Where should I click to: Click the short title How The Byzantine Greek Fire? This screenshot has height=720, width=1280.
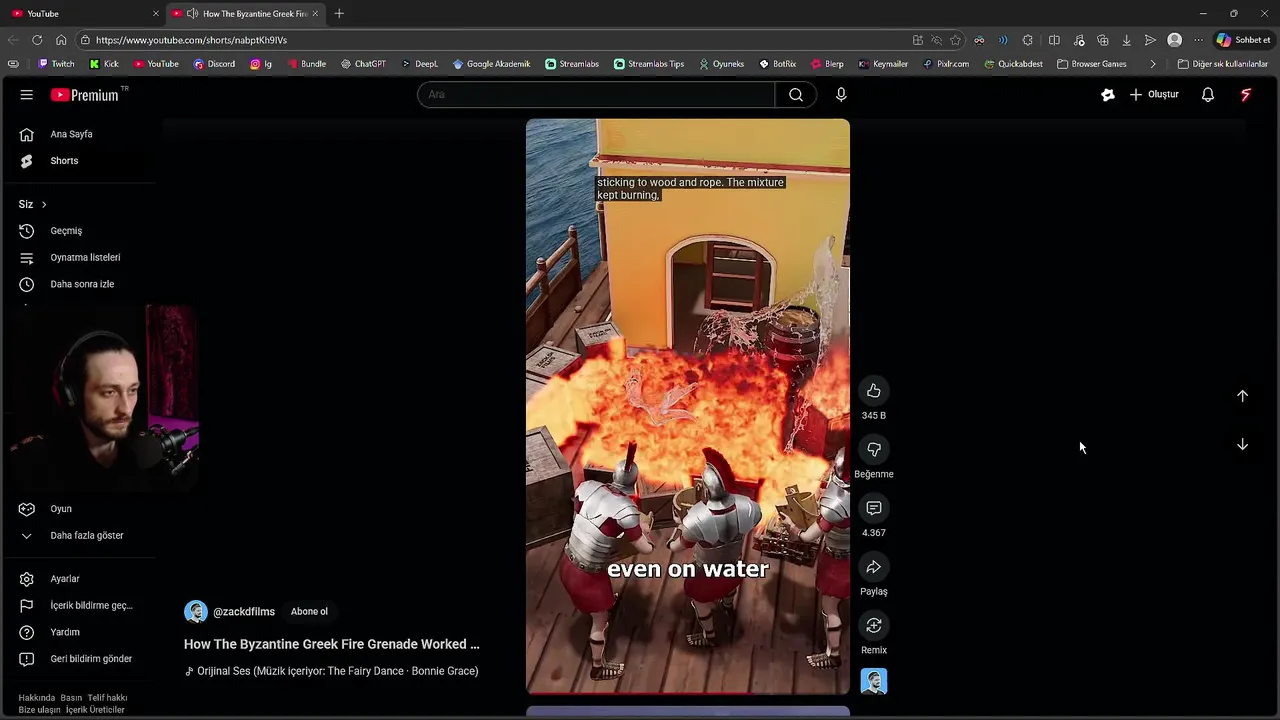[332, 644]
